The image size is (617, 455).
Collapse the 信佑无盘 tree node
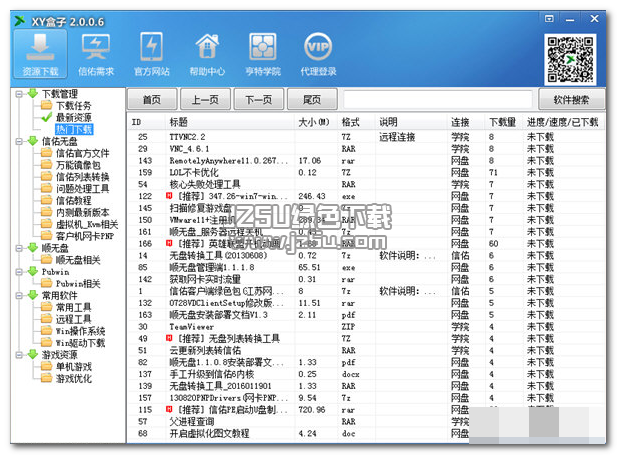[18, 141]
